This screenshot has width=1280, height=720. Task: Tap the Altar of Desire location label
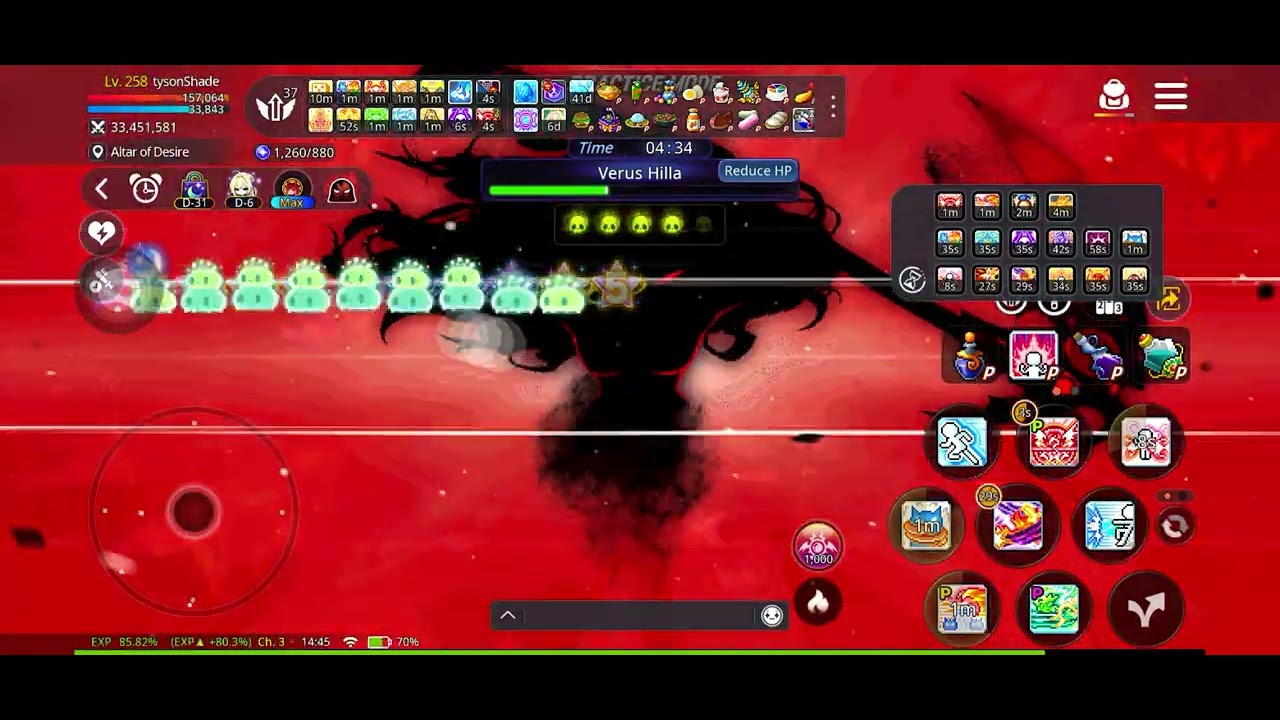pos(149,152)
